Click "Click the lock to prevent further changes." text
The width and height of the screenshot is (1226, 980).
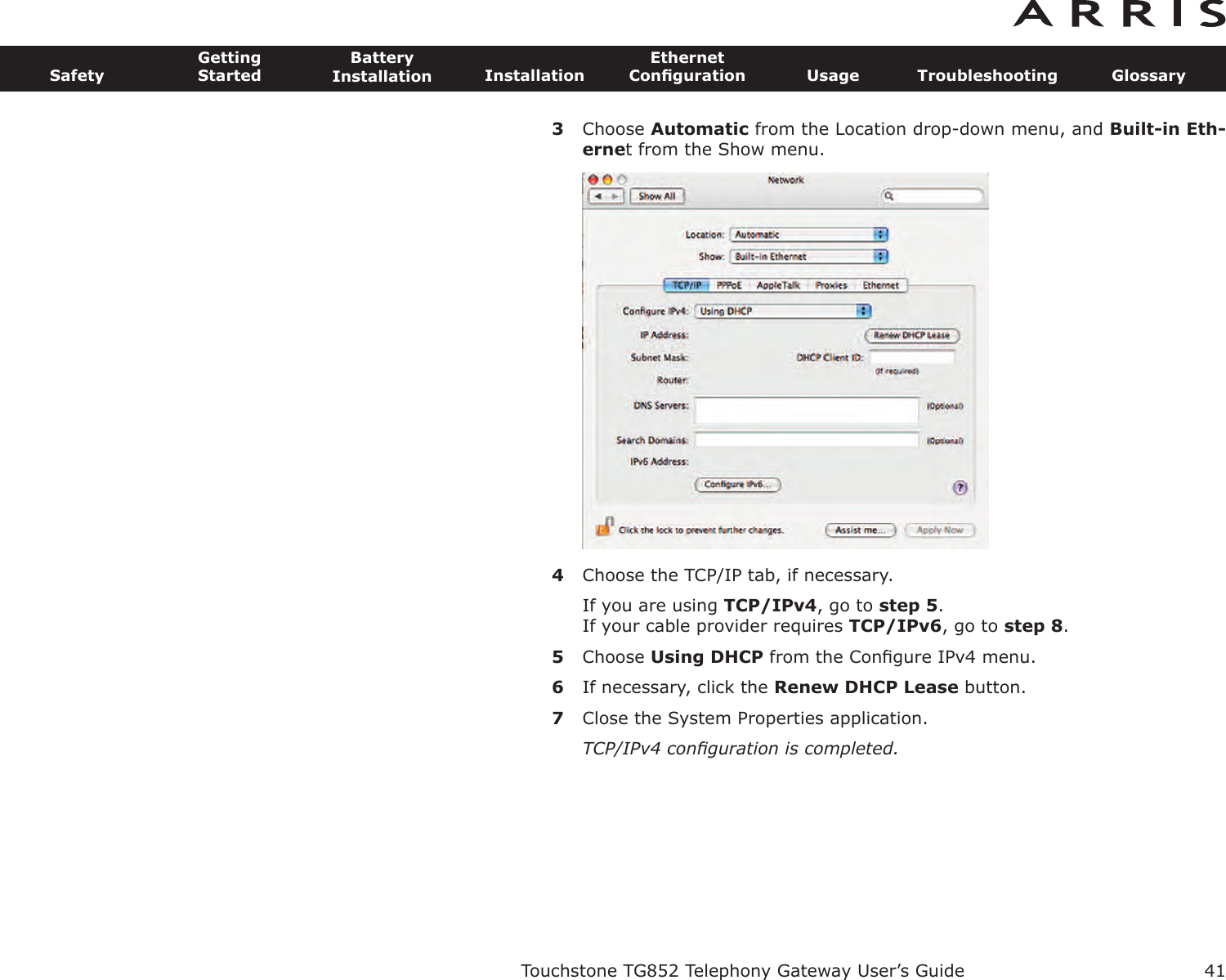pyautogui.click(x=701, y=530)
